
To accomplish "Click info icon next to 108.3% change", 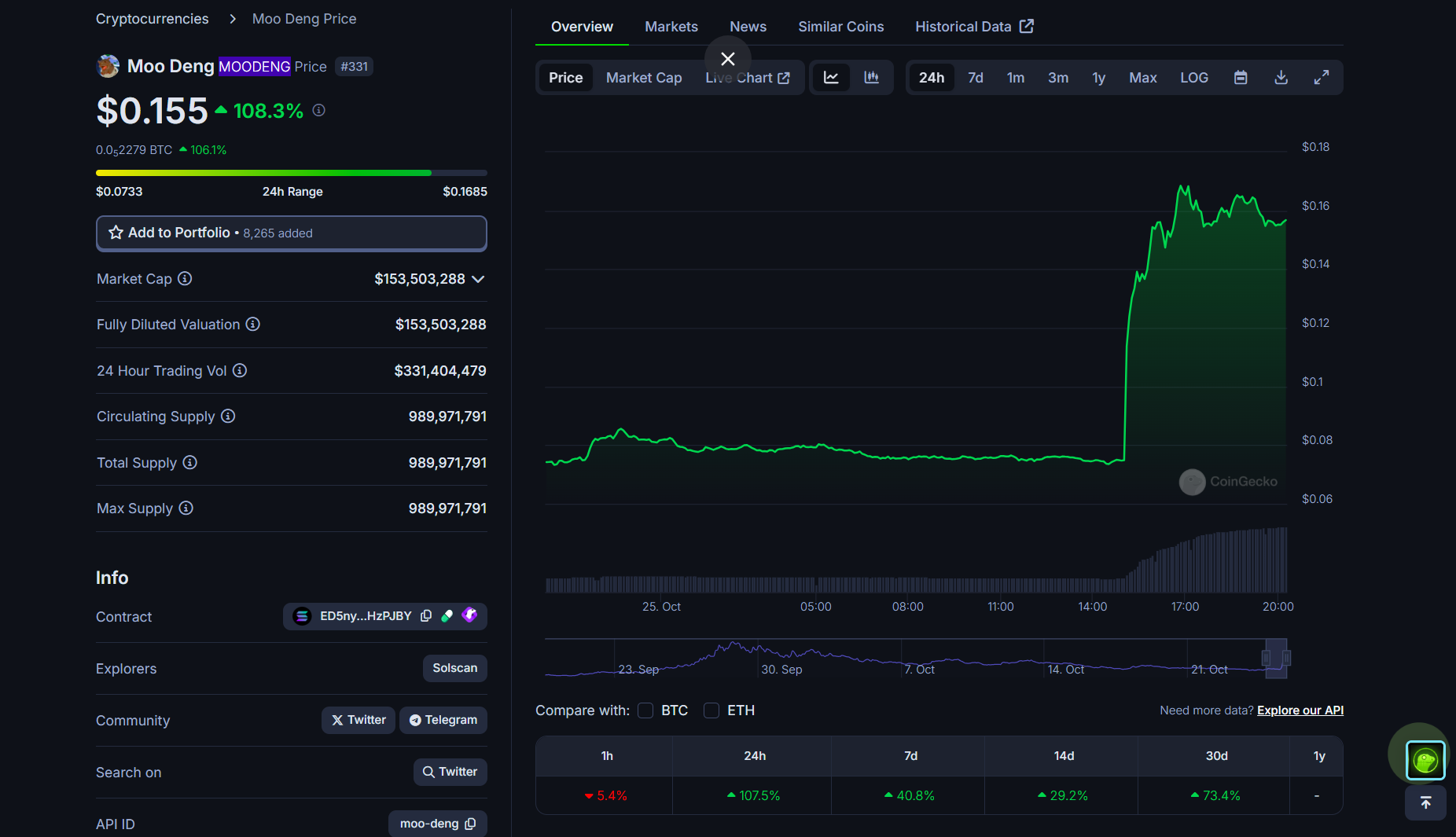I will 318,110.
